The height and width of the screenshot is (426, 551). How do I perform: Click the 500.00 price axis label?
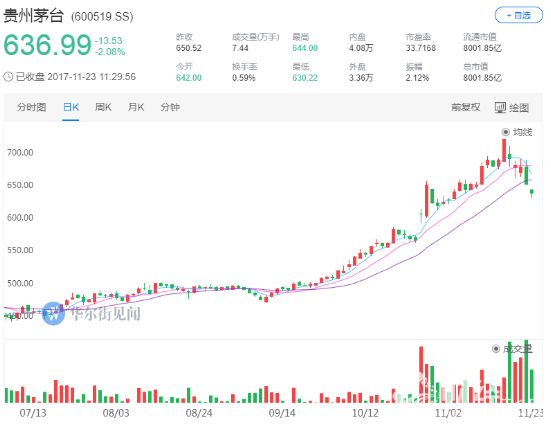20,283
